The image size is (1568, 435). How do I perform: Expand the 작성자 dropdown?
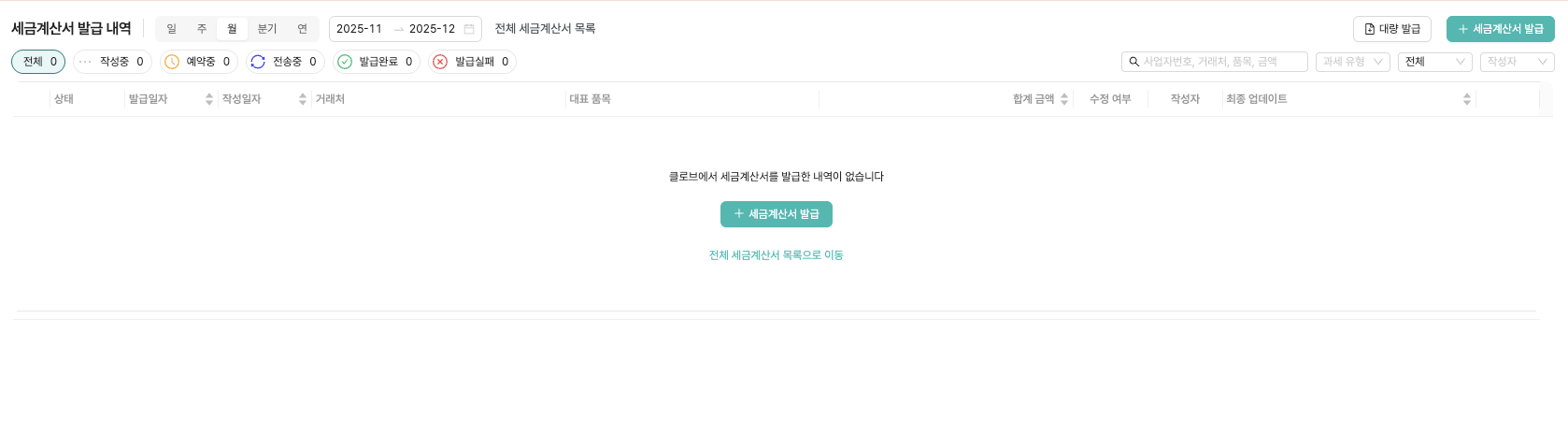point(1517,62)
